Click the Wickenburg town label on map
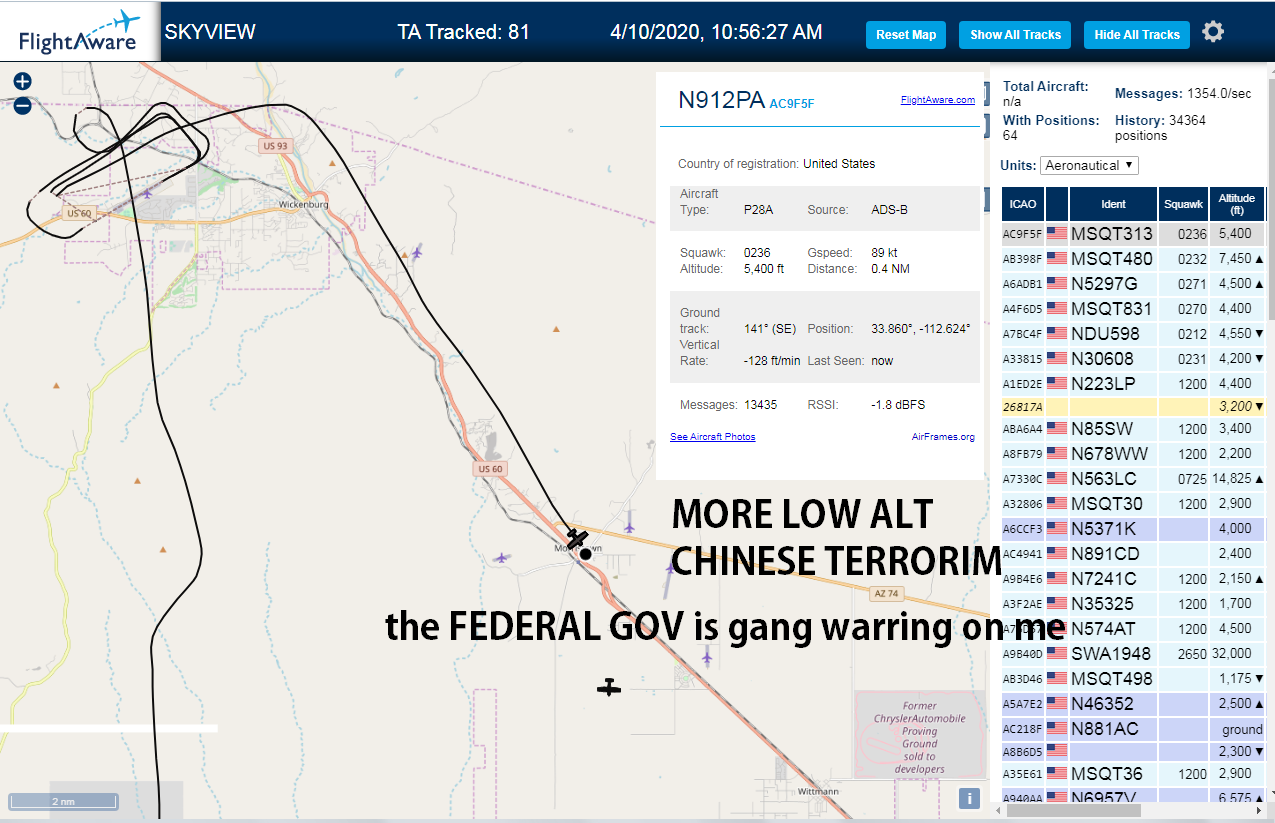The image size is (1275, 823). click(304, 204)
